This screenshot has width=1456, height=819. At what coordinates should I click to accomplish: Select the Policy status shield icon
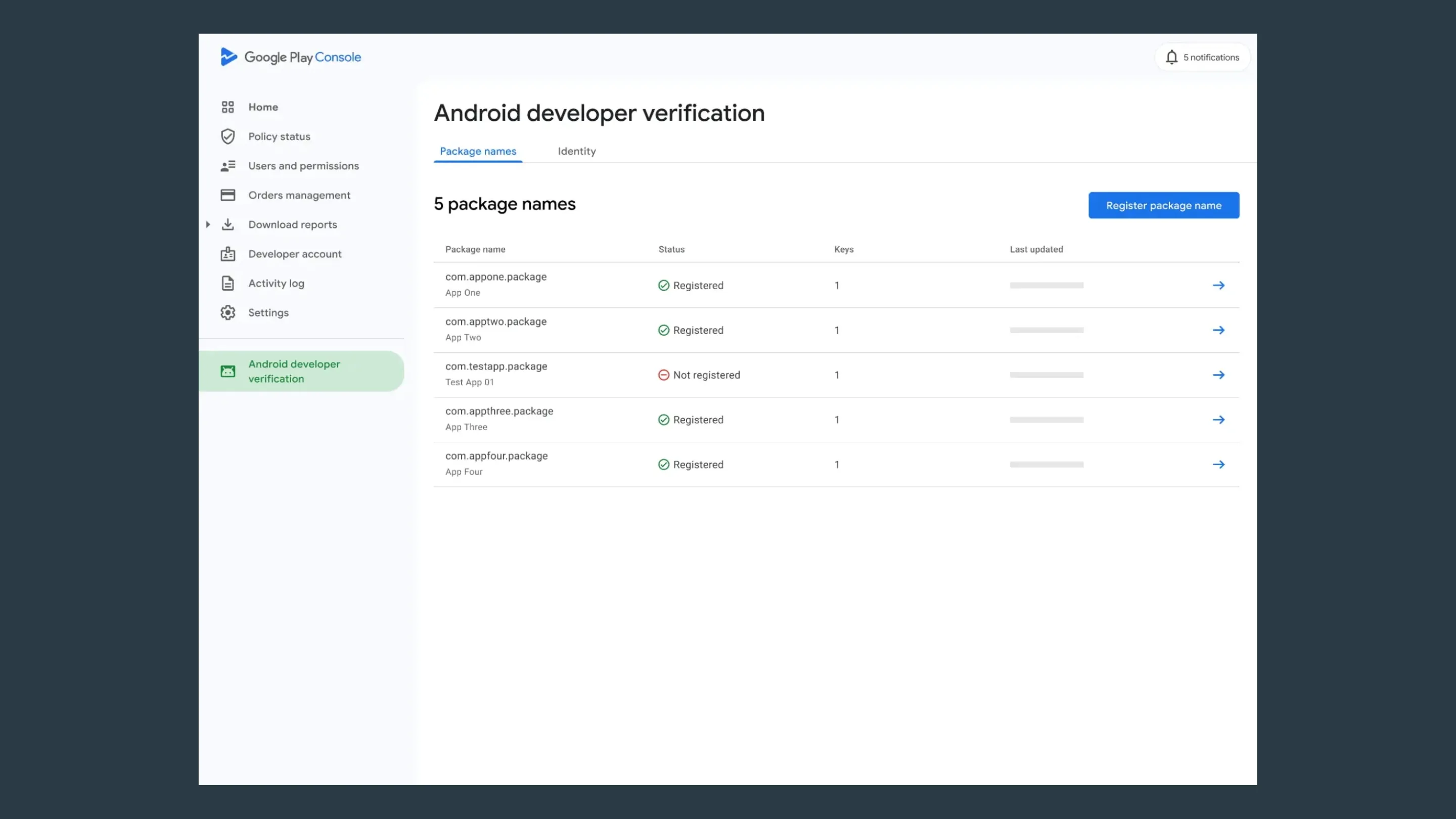228,136
